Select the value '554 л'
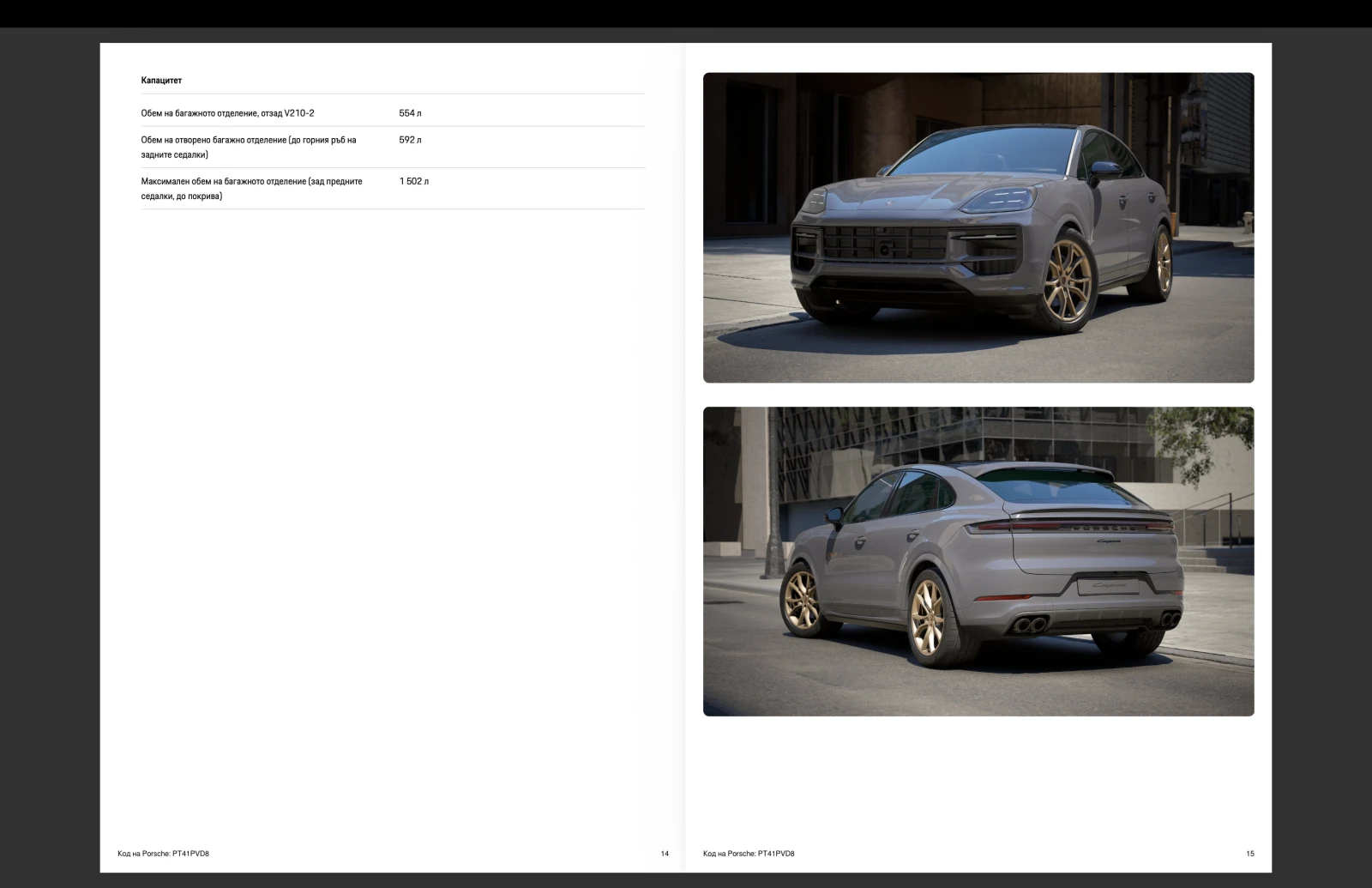 click(410, 113)
